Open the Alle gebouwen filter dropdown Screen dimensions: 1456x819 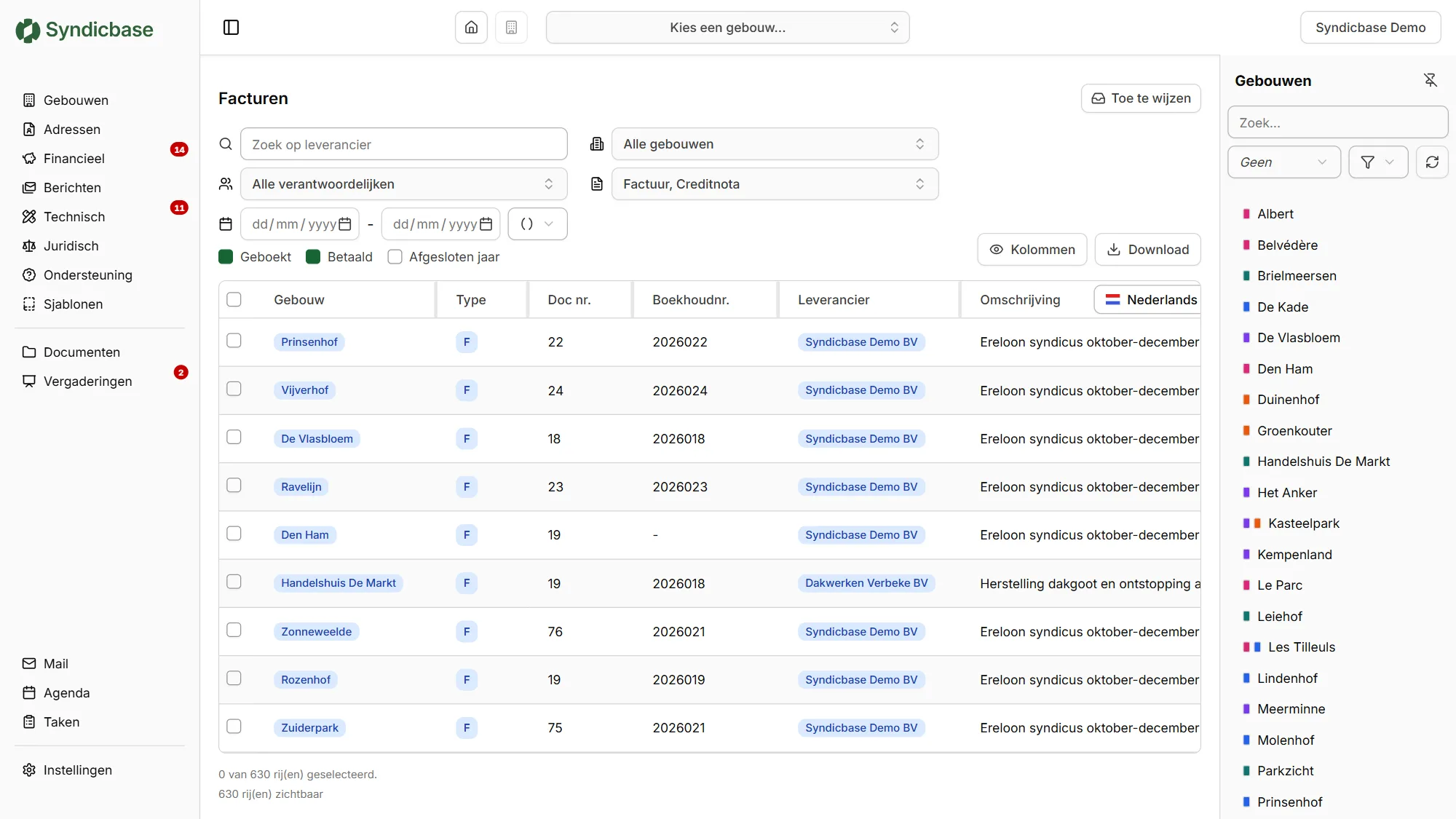pos(775,144)
